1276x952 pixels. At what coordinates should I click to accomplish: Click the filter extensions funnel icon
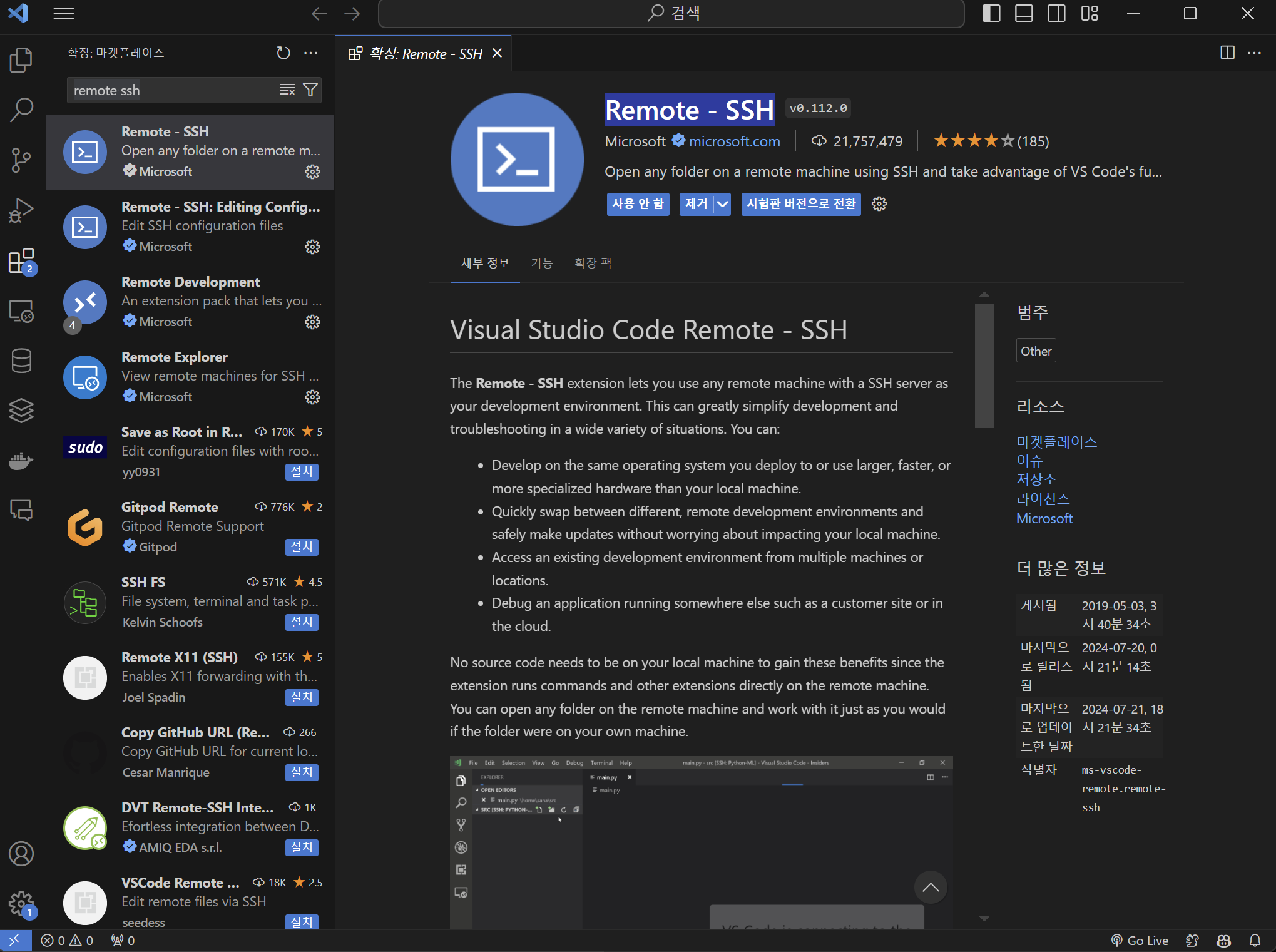tap(310, 90)
